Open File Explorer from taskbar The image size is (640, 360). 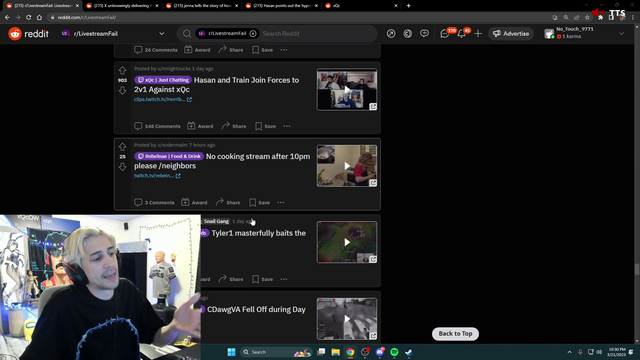pyautogui.click(x=336, y=352)
